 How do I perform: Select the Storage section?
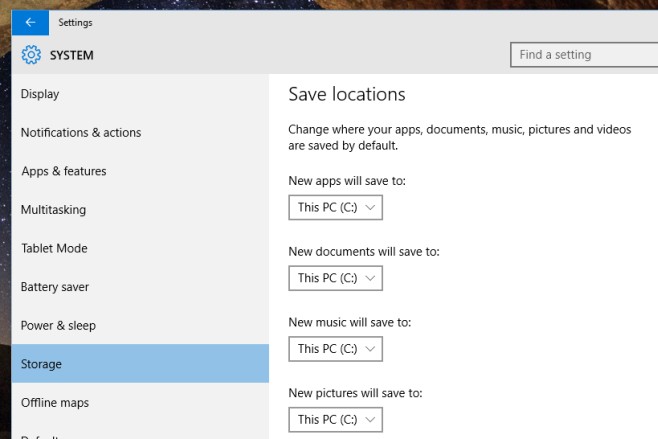[x=140, y=363]
